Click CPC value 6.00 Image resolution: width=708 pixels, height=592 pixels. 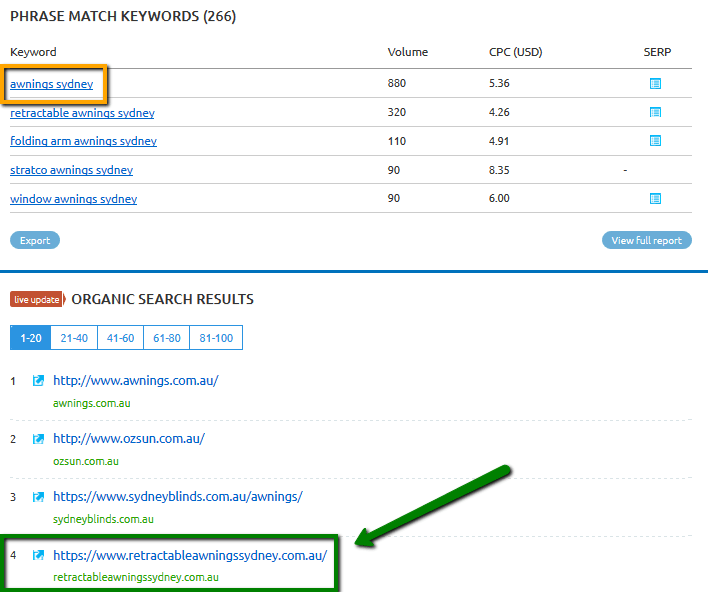click(x=499, y=198)
